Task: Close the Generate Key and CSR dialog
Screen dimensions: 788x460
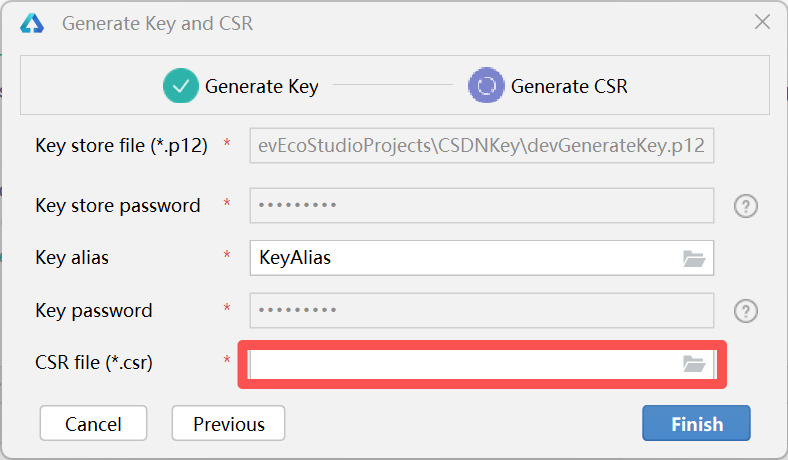Action: tap(762, 22)
